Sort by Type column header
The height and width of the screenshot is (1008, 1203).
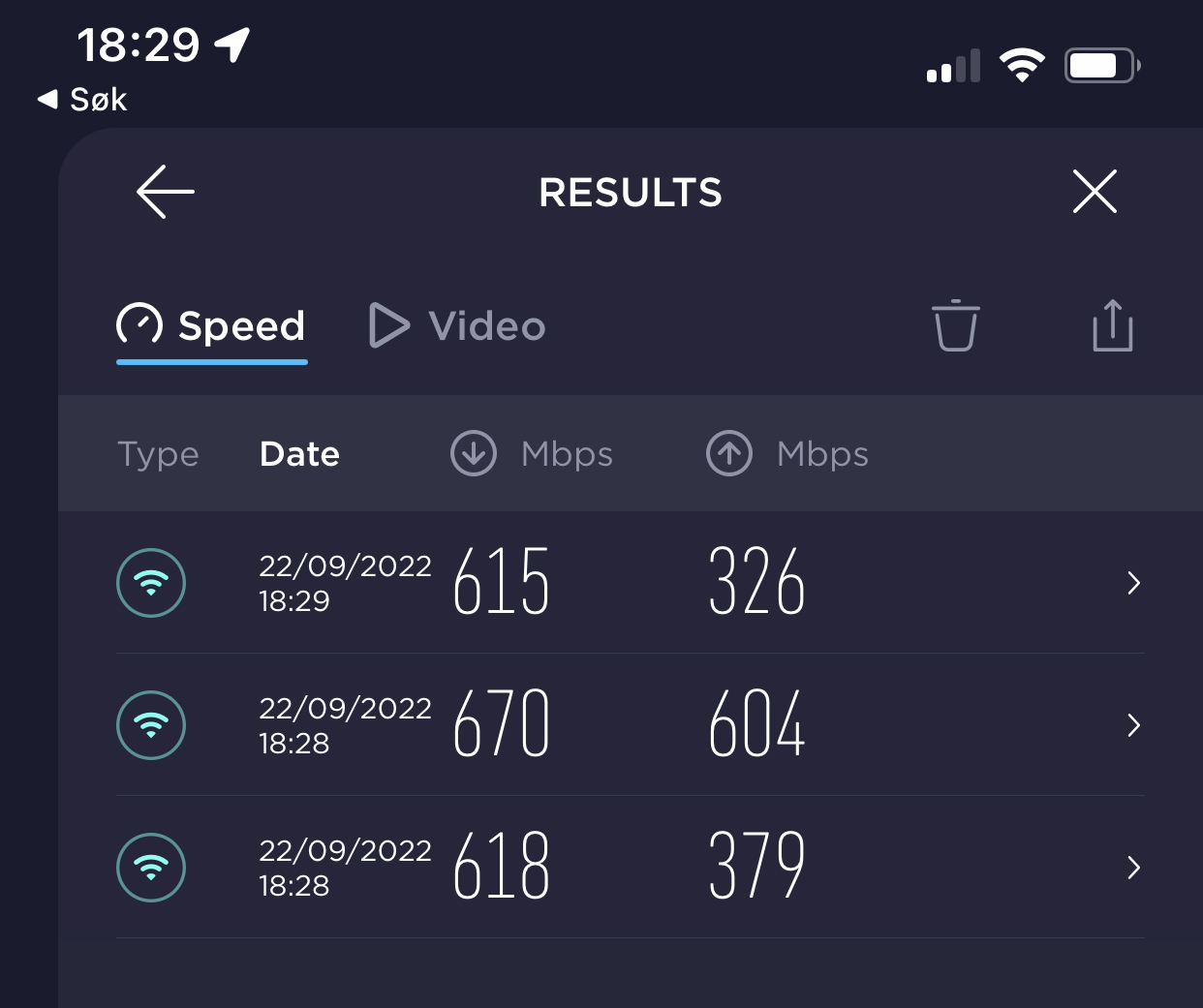coord(158,454)
